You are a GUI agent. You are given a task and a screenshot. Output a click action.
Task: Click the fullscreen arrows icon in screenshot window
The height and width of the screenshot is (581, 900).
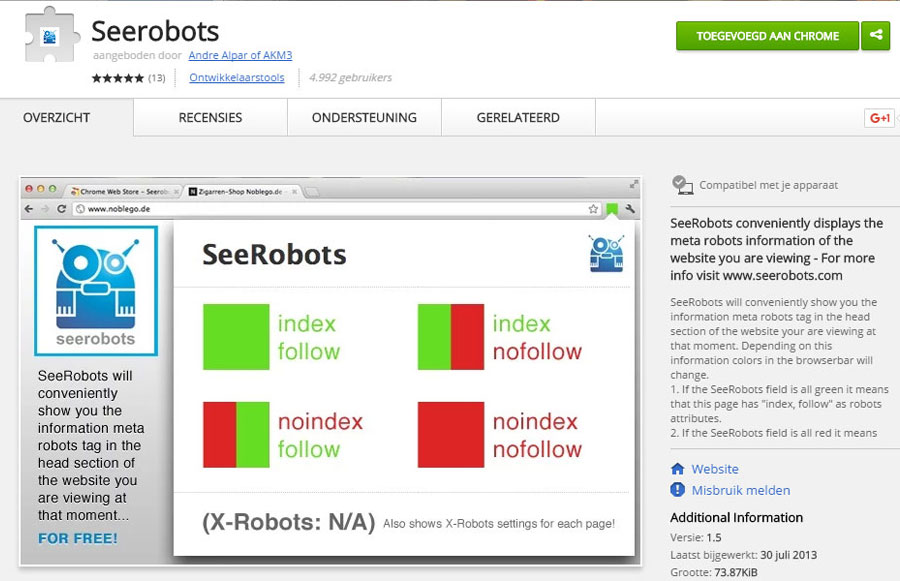(x=634, y=184)
